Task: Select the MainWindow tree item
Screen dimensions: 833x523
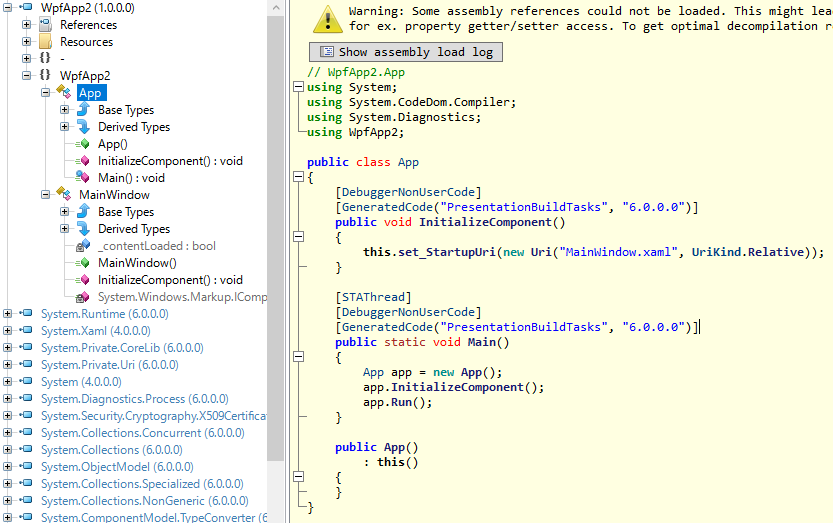Action: point(114,195)
